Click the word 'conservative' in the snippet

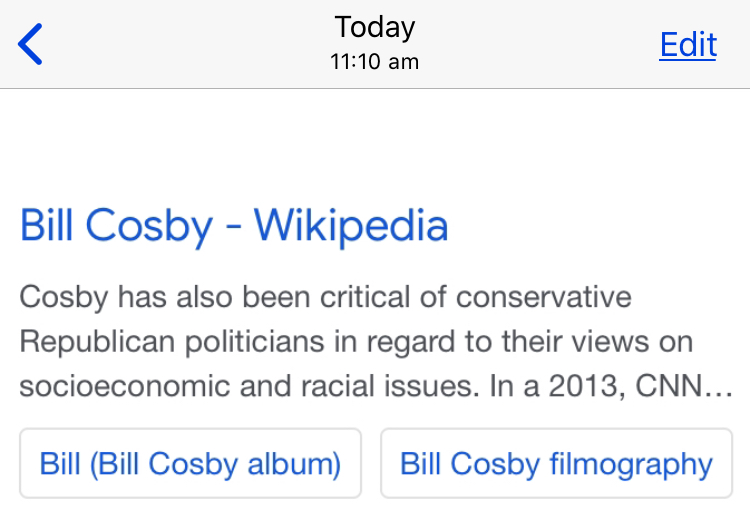[544, 298]
